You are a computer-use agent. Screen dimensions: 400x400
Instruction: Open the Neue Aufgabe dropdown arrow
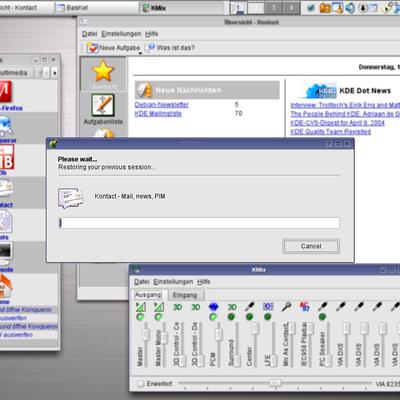(140, 53)
